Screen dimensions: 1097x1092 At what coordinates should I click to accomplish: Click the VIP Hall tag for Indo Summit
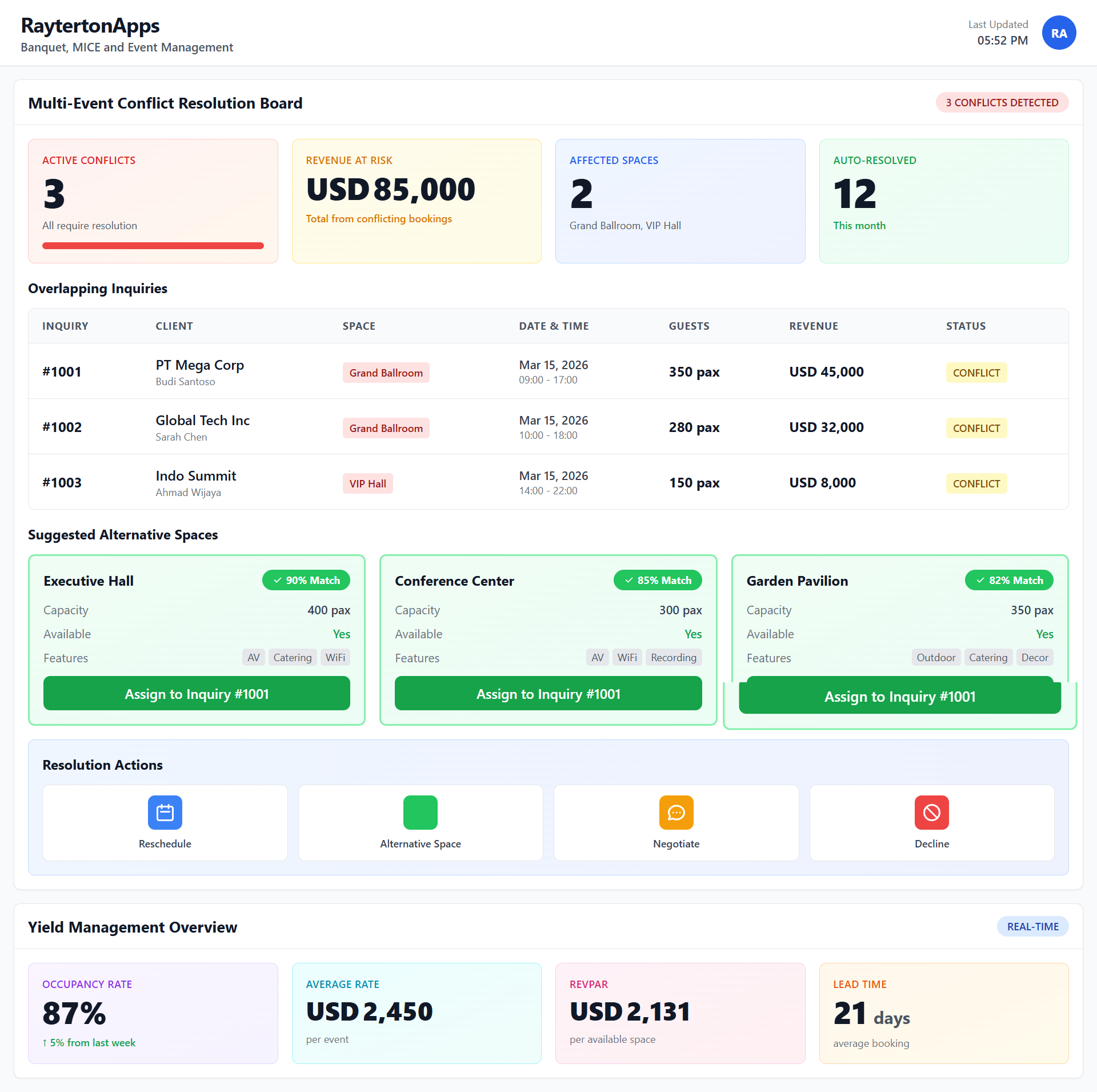pos(367,483)
